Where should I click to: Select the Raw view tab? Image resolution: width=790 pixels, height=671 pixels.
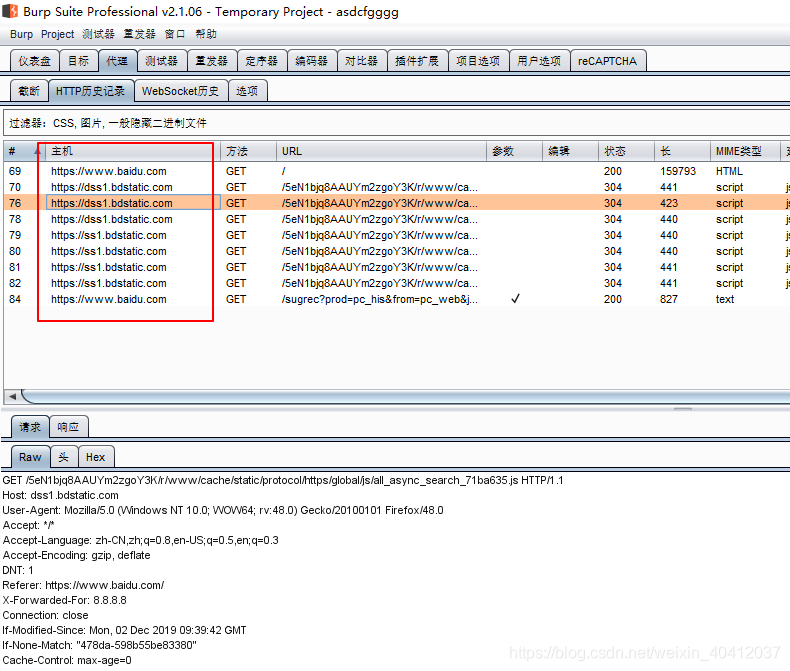(x=30, y=457)
